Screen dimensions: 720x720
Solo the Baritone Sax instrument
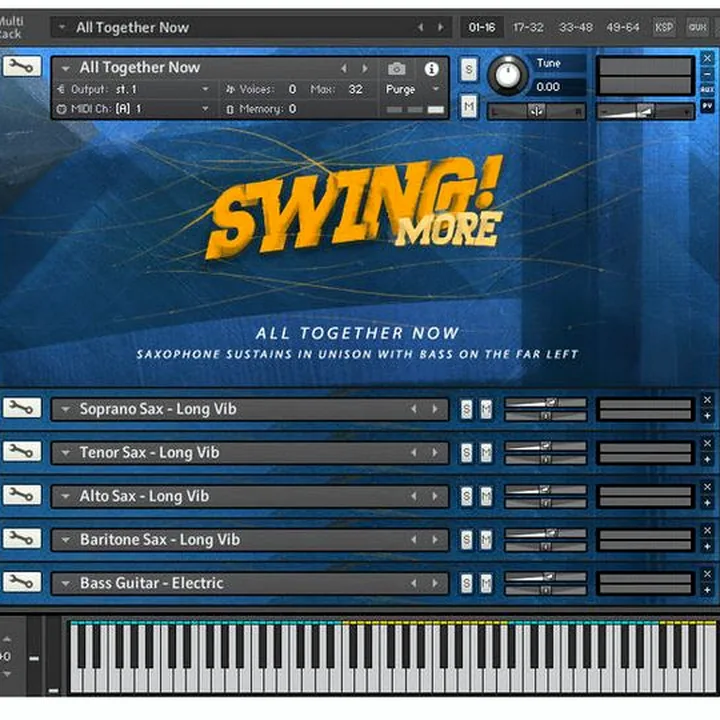point(466,540)
